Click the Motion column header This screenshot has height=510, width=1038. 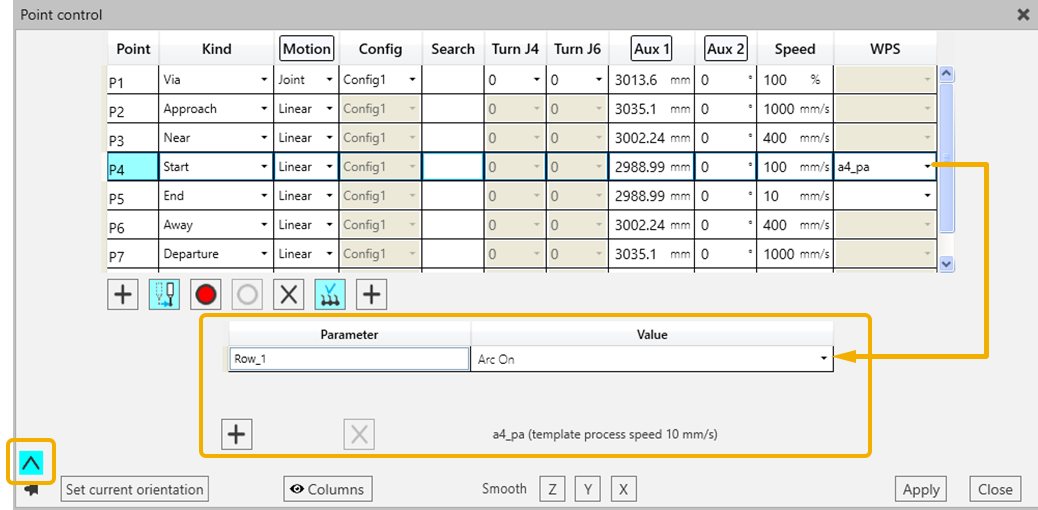306,49
